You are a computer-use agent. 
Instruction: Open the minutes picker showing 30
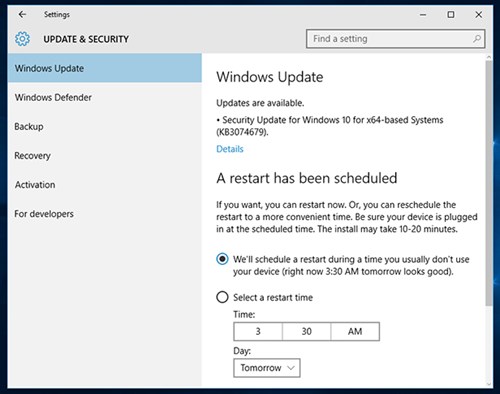tap(307, 331)
